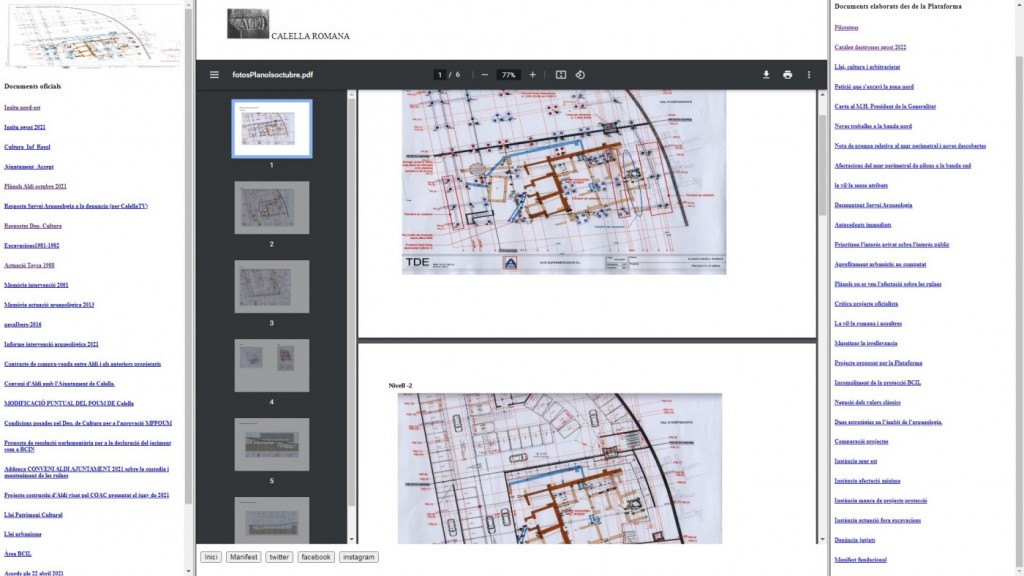This screenshot has width=1024, height=576.
Task: Open page 4 thumbnail in sidebar
Action: click(x=271, y=365)
